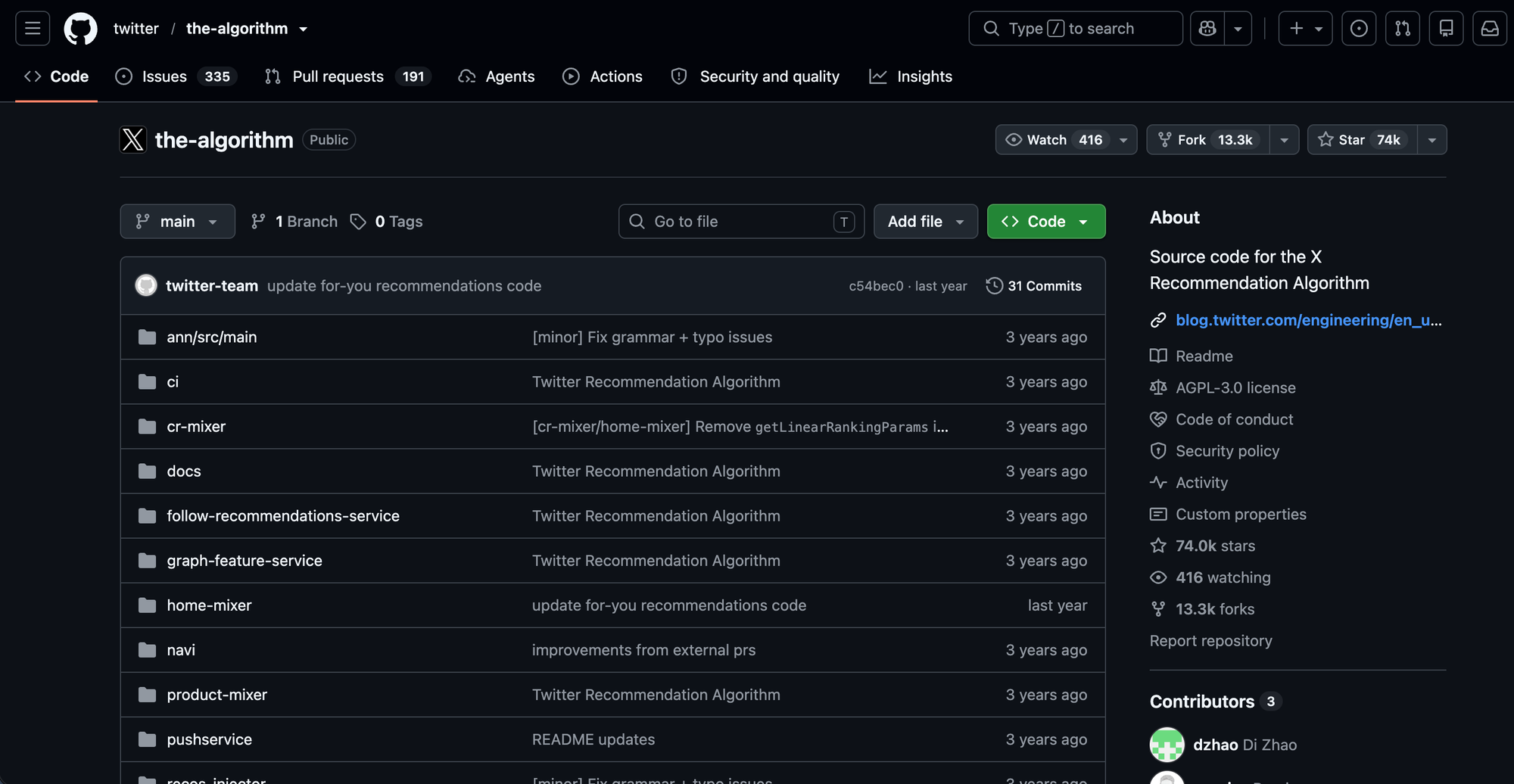The image size is (1514, 784).
Task: Open the hamburger navigation menu
Action: pos(33,29)
